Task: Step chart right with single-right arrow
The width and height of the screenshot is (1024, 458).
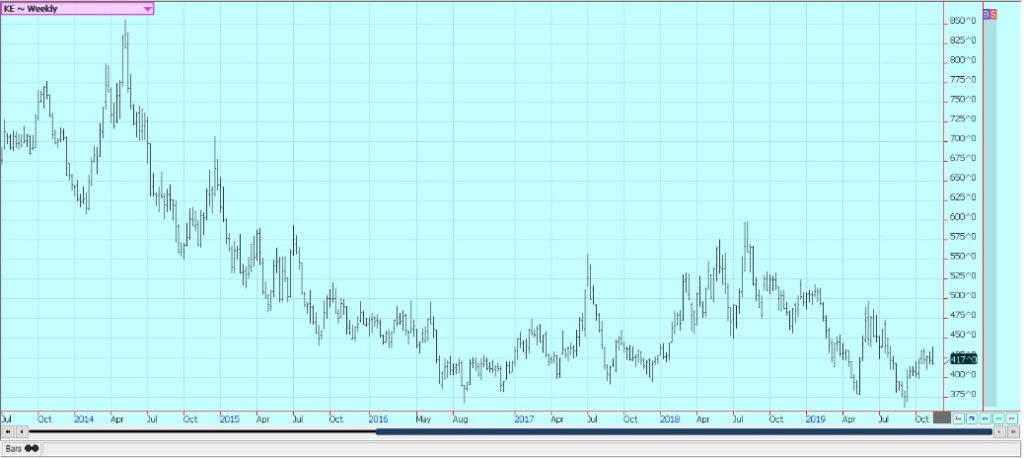Action: [999, 432]
